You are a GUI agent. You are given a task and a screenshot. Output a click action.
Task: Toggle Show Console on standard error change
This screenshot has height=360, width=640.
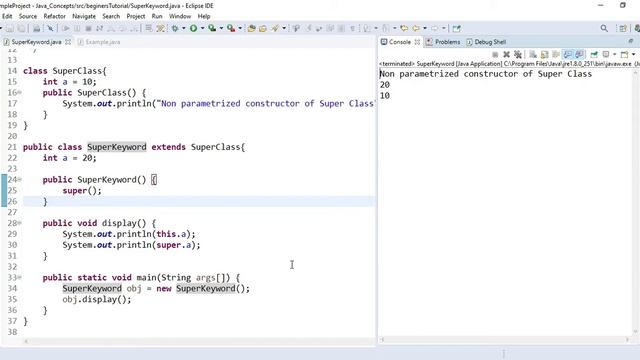click(x=579, y=54)
